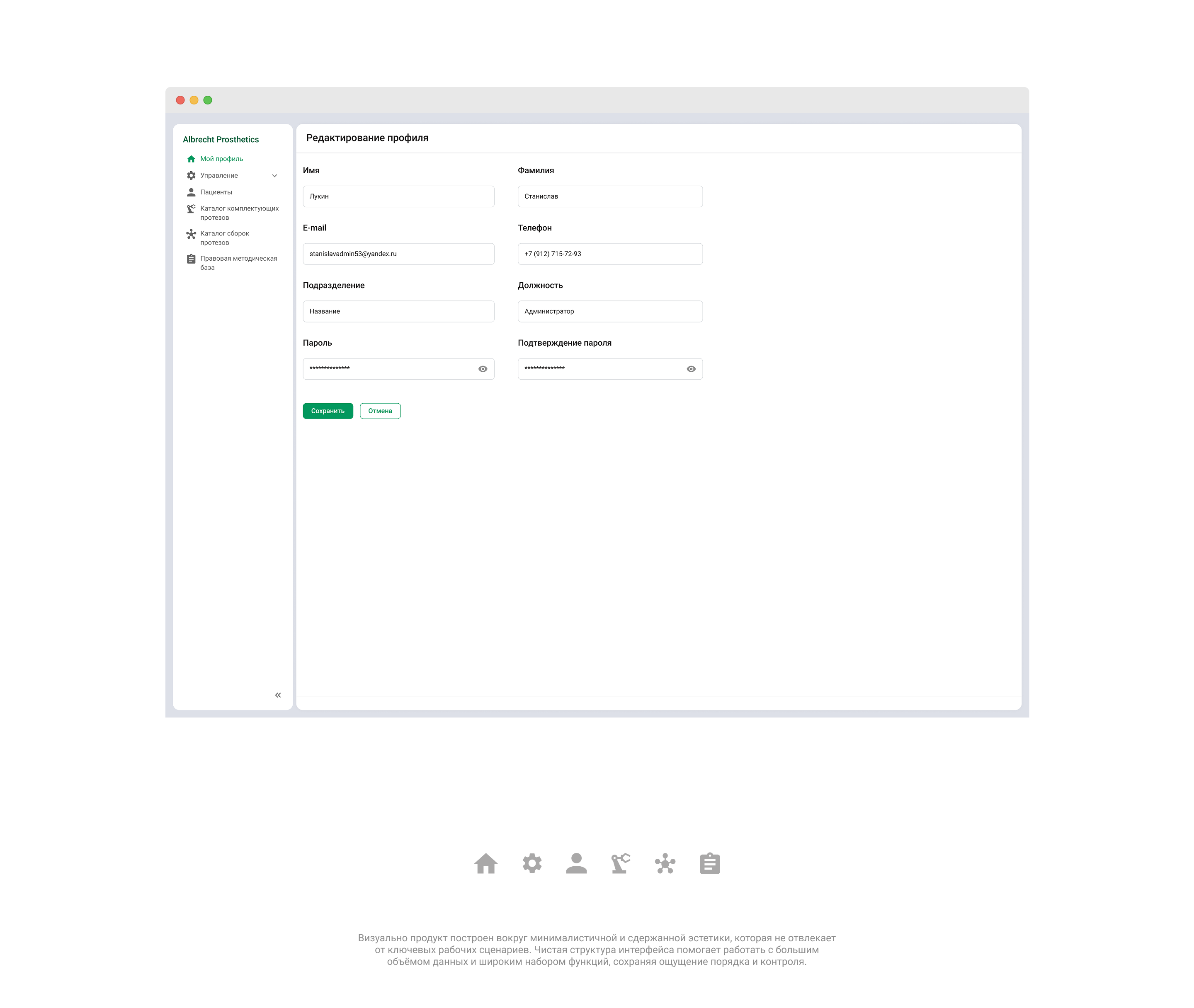Expand the Управление menu chevron

[274, 175]
